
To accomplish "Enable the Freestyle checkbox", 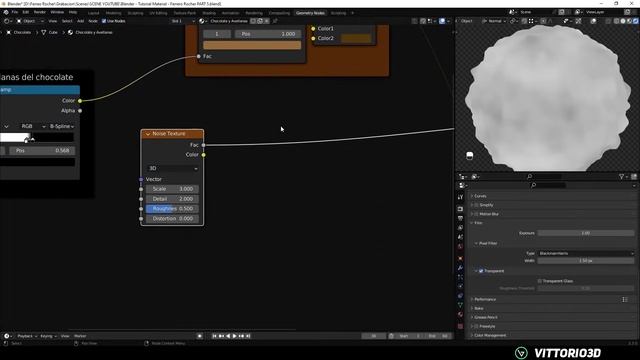I will [476, 327].
